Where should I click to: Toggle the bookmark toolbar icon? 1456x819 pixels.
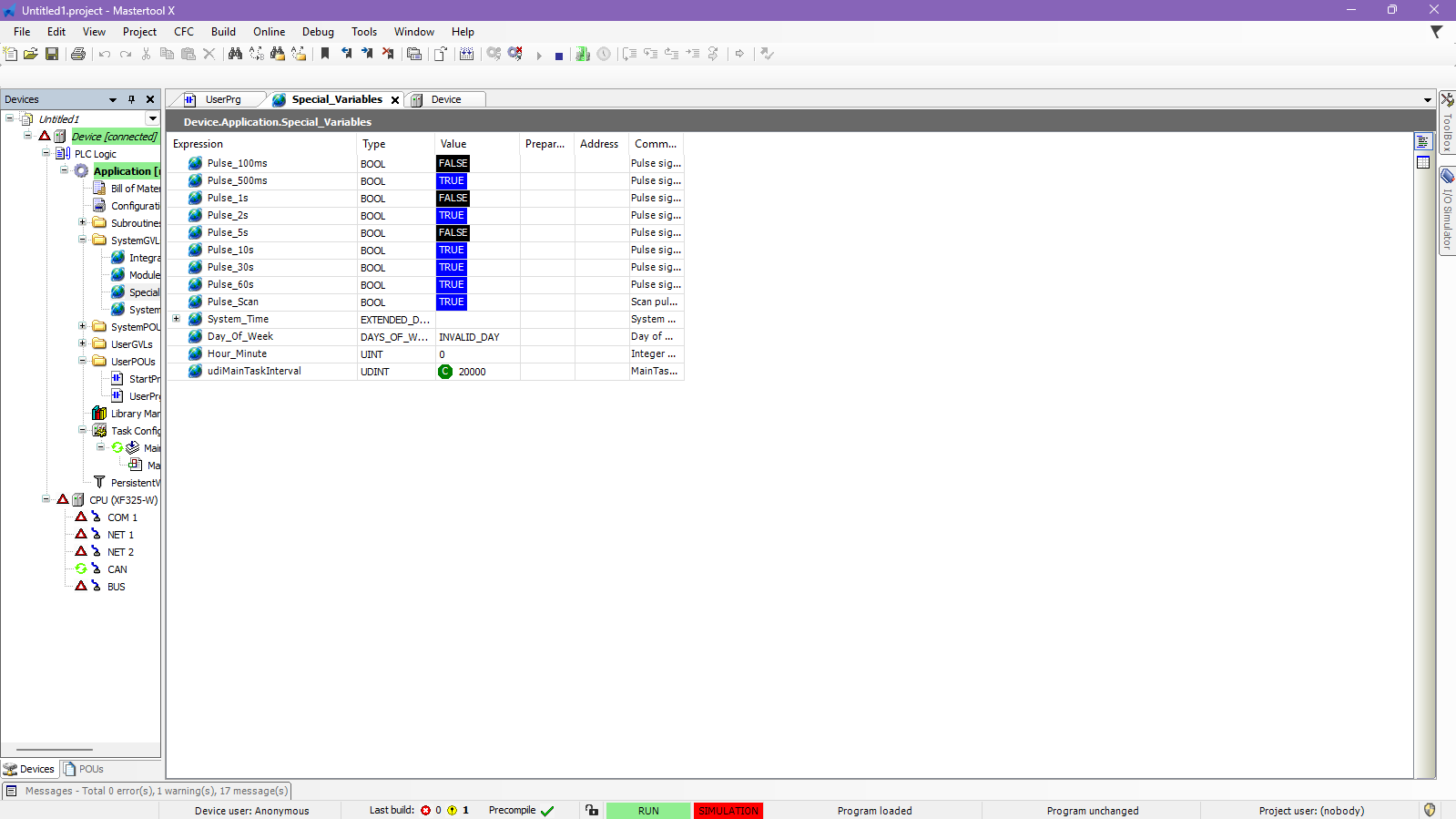(324, 55)
